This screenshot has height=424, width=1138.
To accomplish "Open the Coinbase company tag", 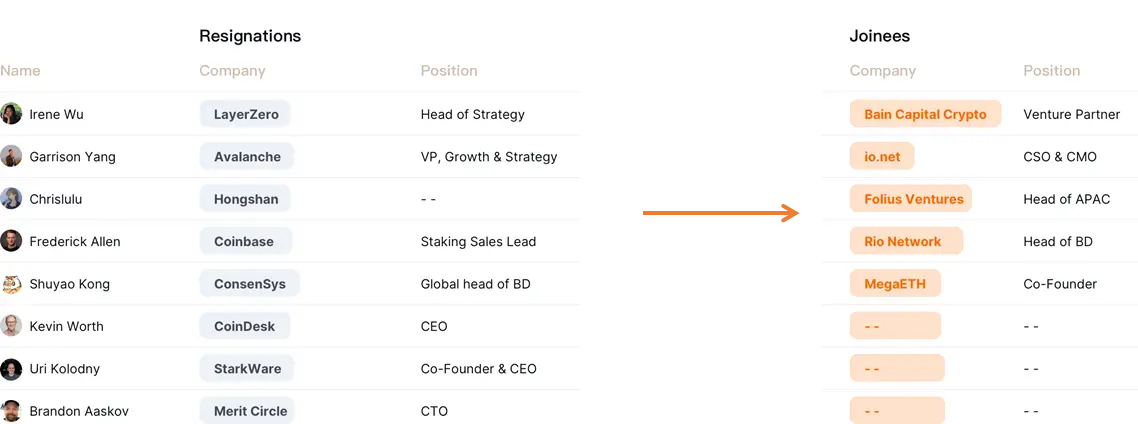I will 244,241.
